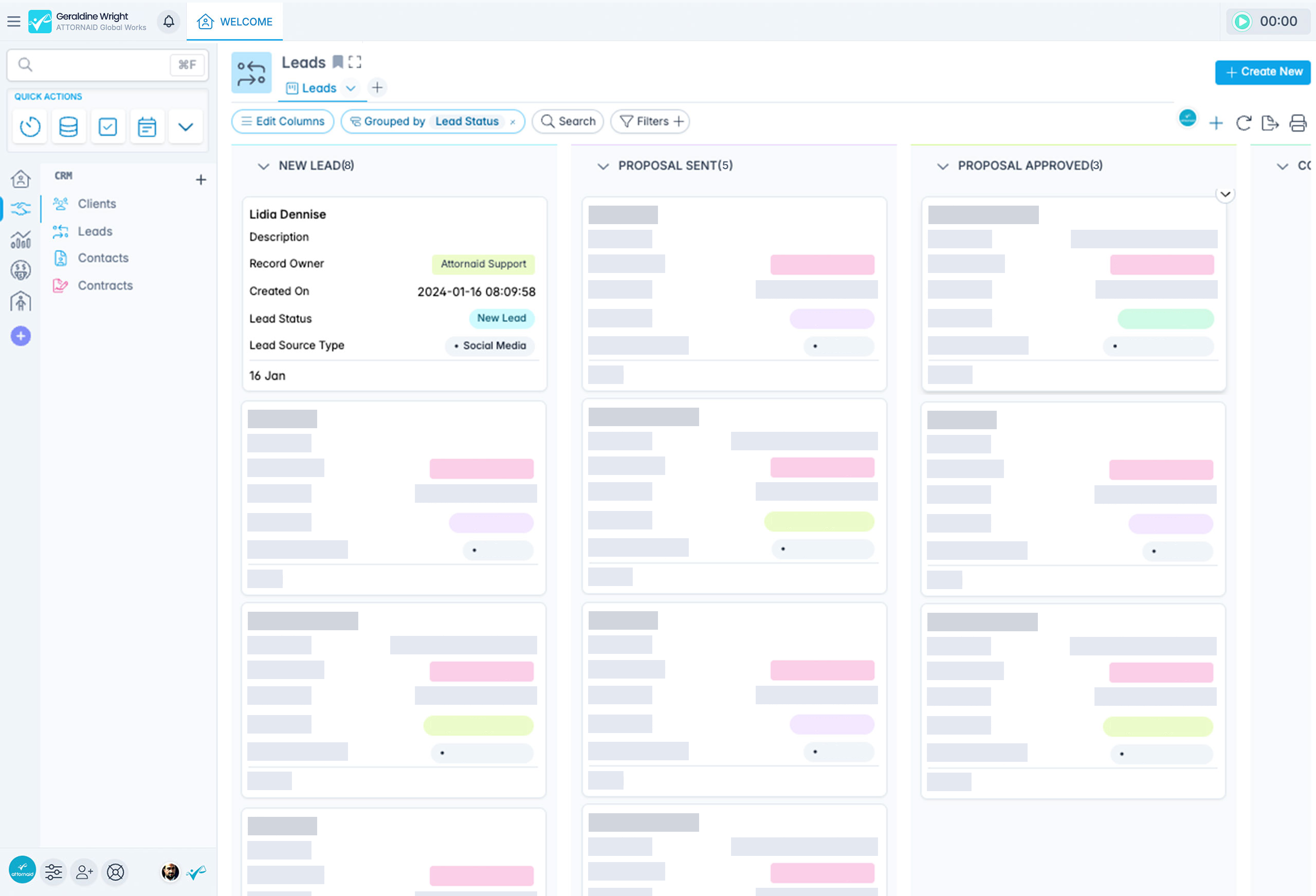
Task: Open the analytics chart module icon
Action: (x=21, y=240)
